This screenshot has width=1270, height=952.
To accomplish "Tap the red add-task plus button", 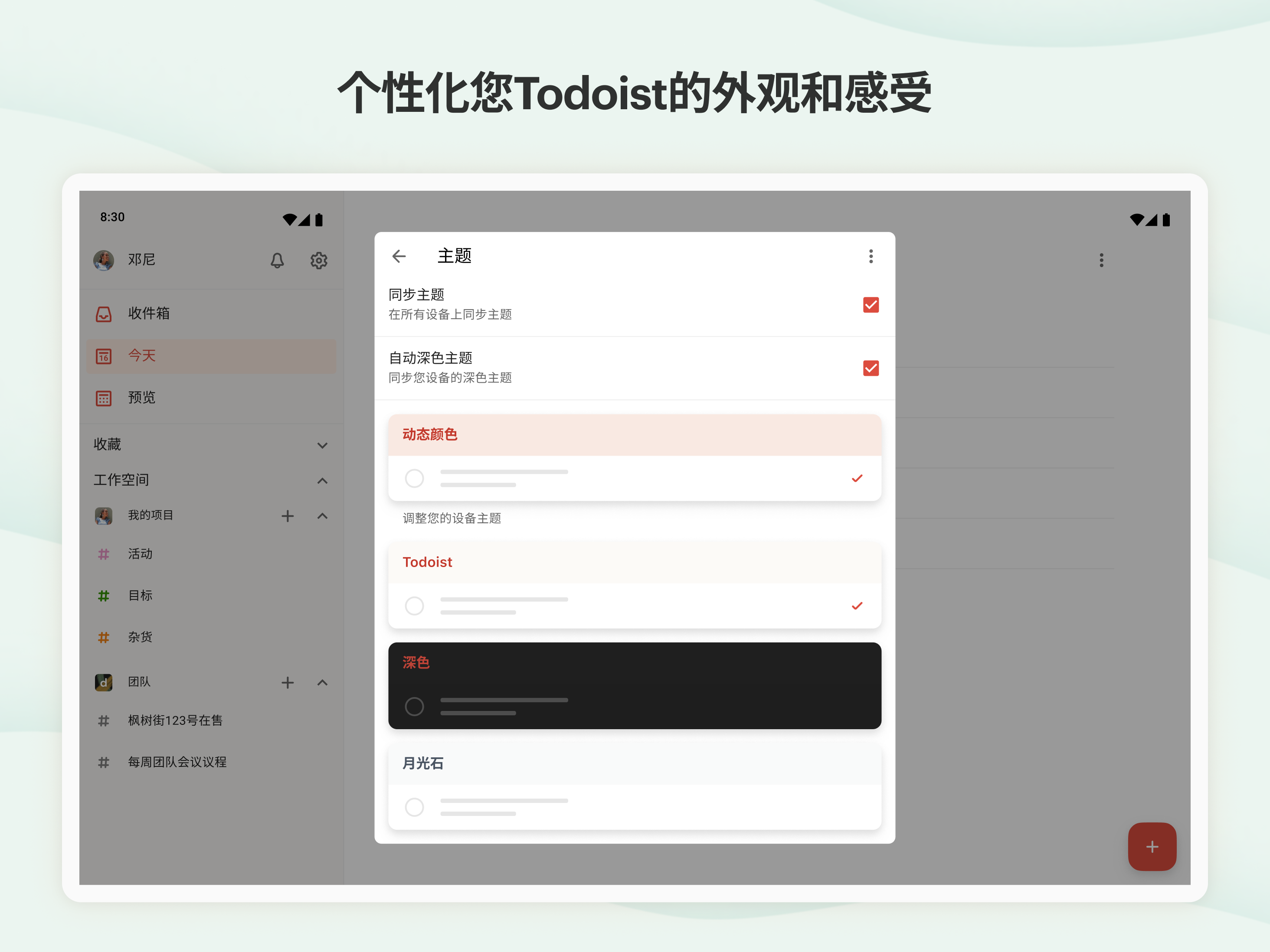I will (x=1152, y=846).
